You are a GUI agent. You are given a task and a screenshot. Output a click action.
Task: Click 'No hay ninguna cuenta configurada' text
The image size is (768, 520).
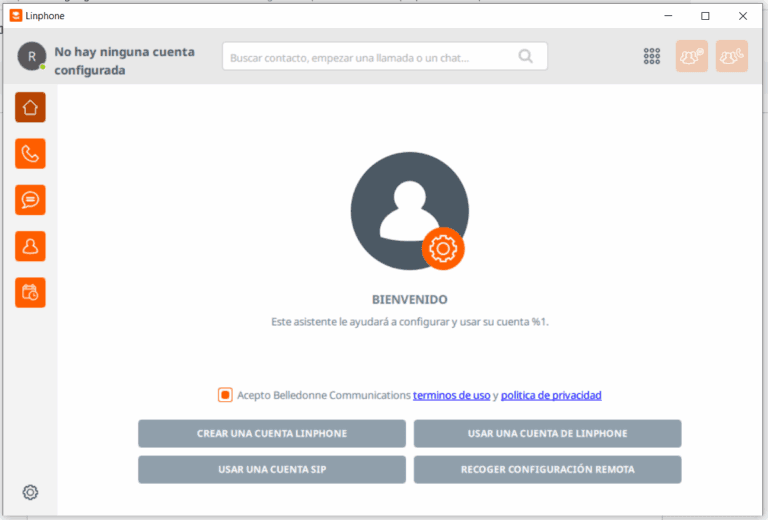(x=124, y=61)
